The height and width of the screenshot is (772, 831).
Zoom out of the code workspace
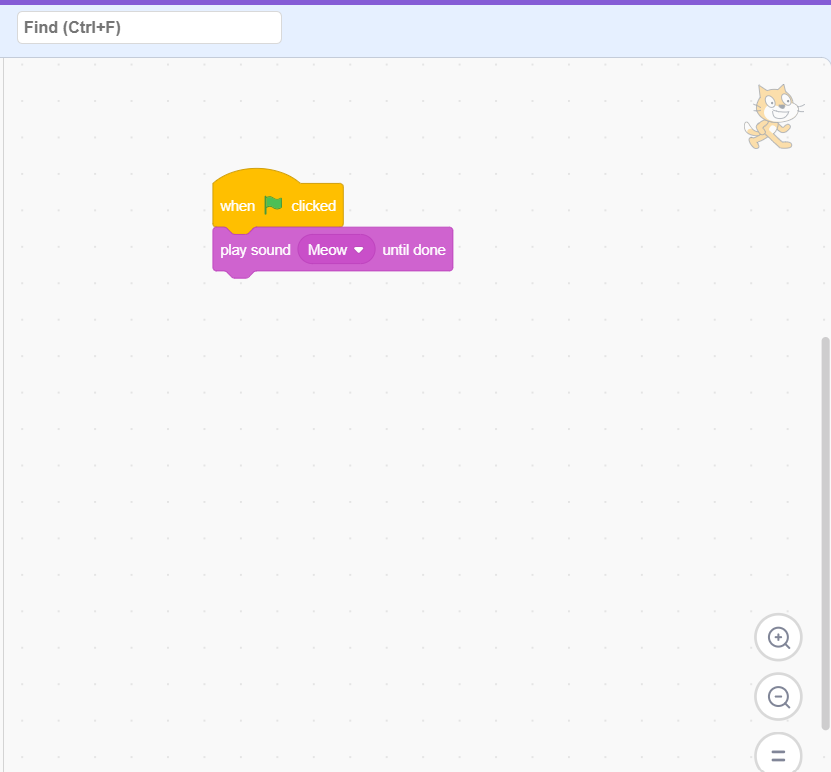click(778, 697)
